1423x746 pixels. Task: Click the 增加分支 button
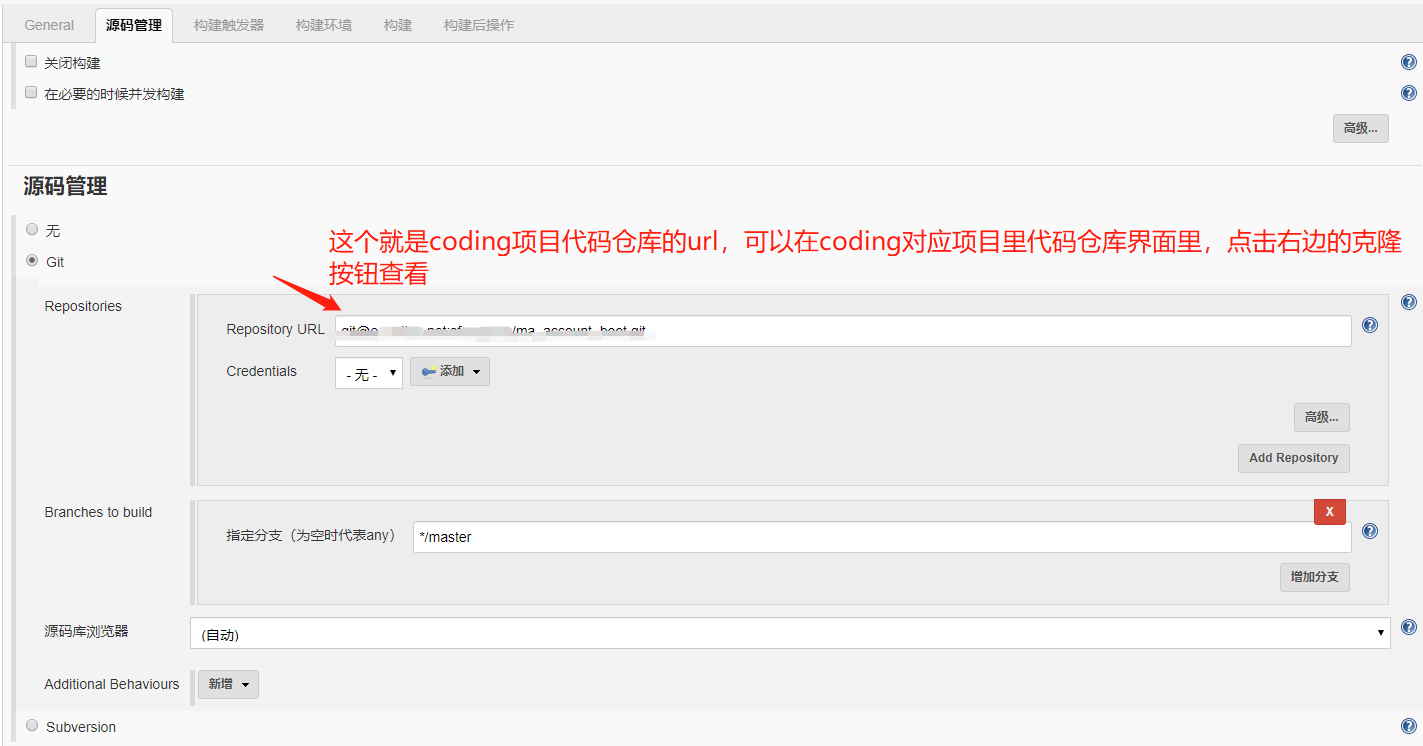click(1314, 577)
